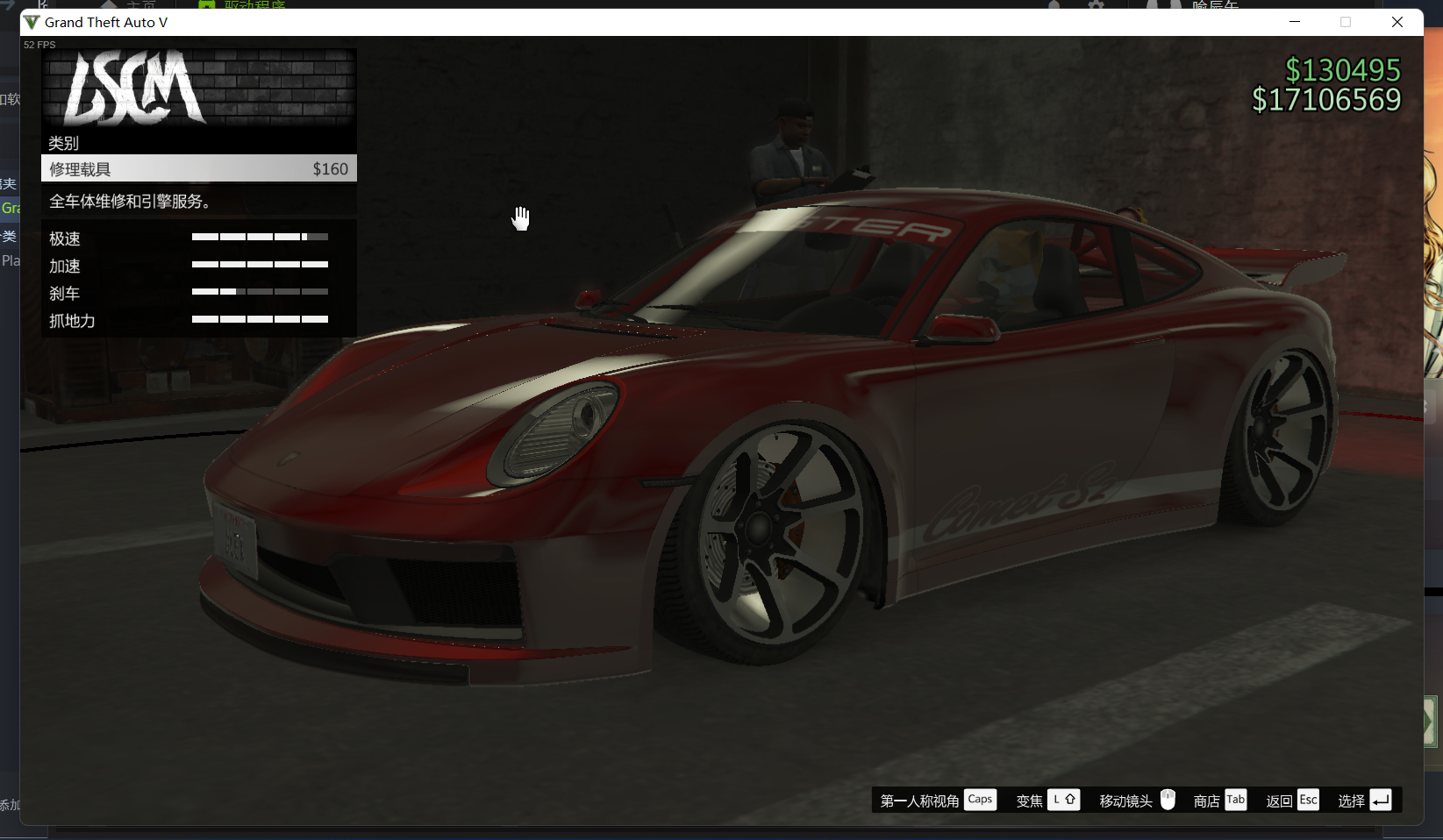Close the Grand Theft Auto V window

pos(1397,22)
